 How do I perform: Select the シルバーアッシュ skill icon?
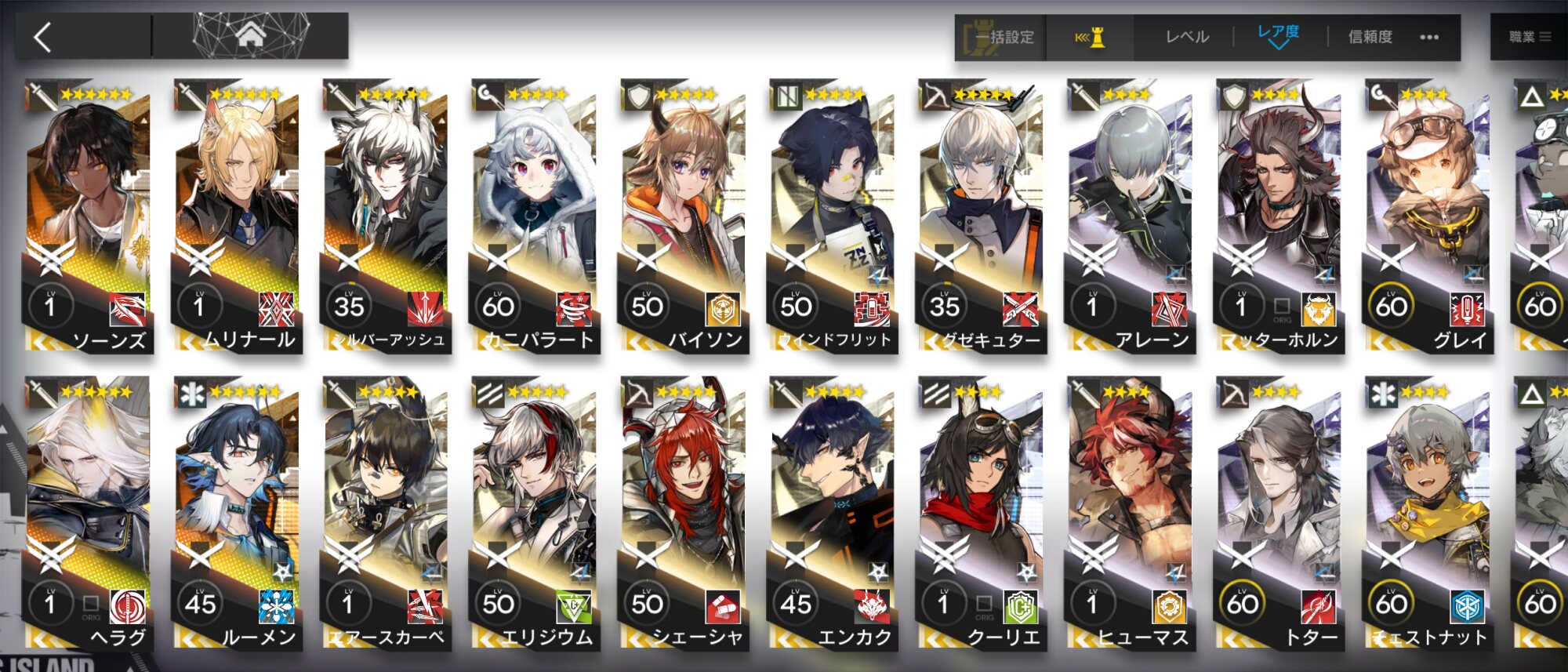tap(425, 309)
